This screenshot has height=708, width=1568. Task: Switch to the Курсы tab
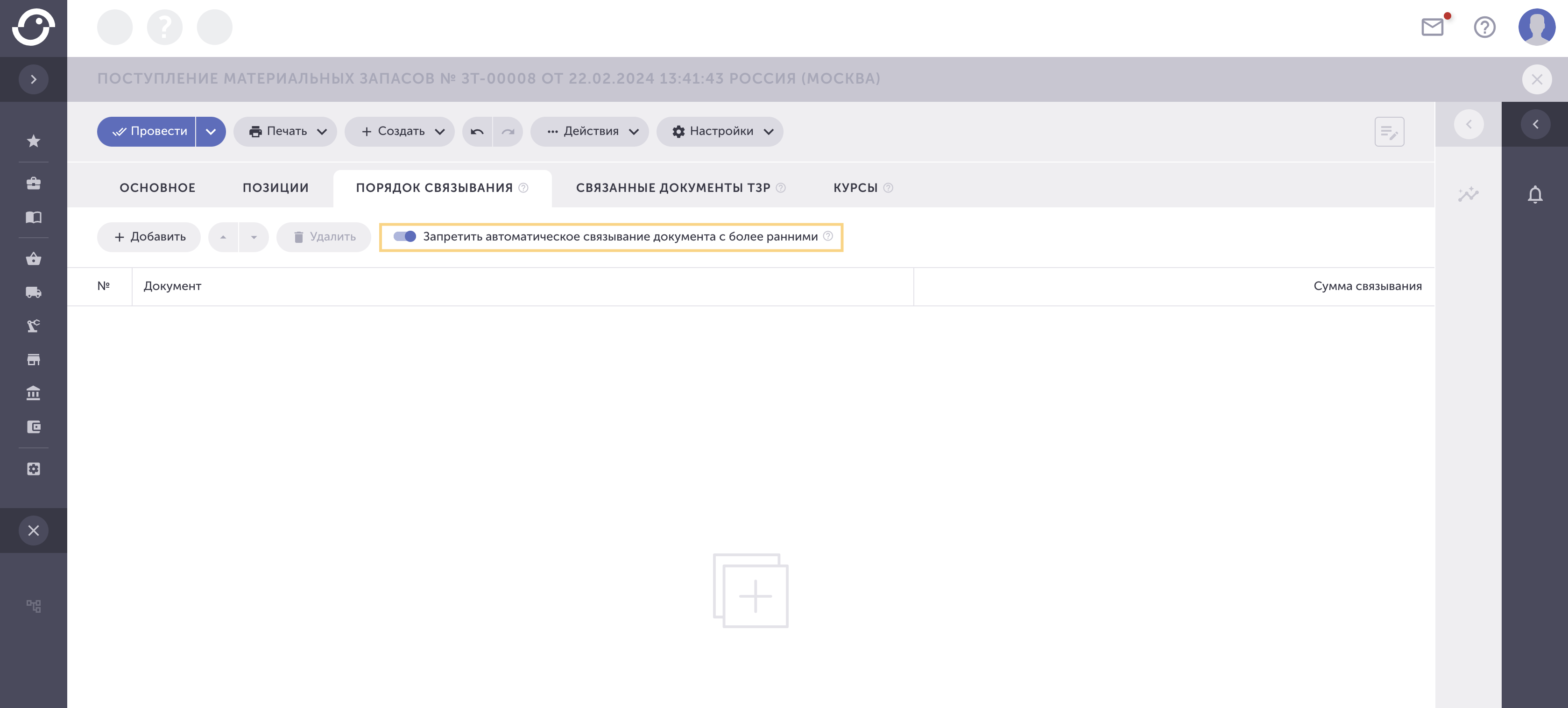(863, 187)
